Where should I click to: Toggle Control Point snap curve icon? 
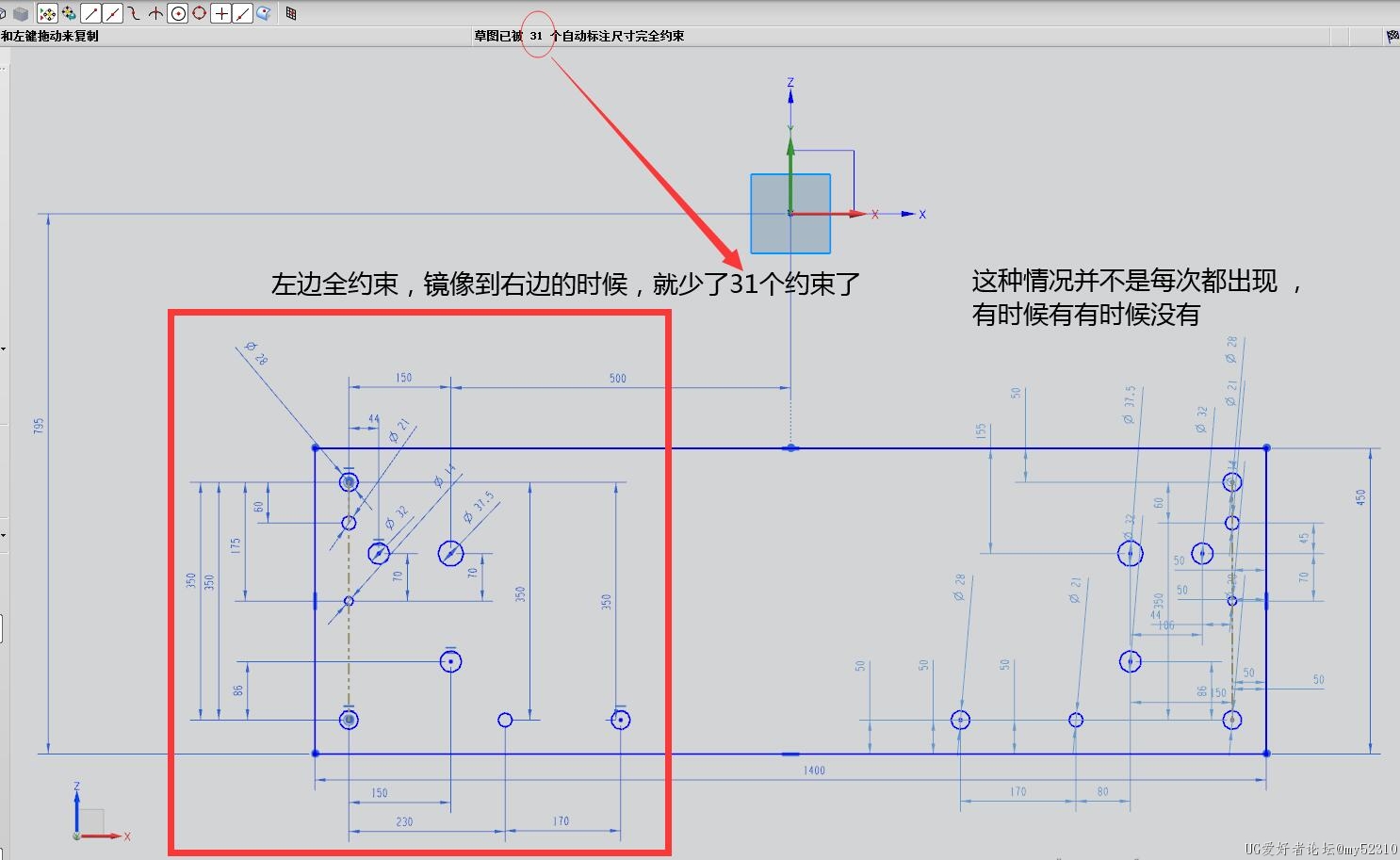(134, 13)
